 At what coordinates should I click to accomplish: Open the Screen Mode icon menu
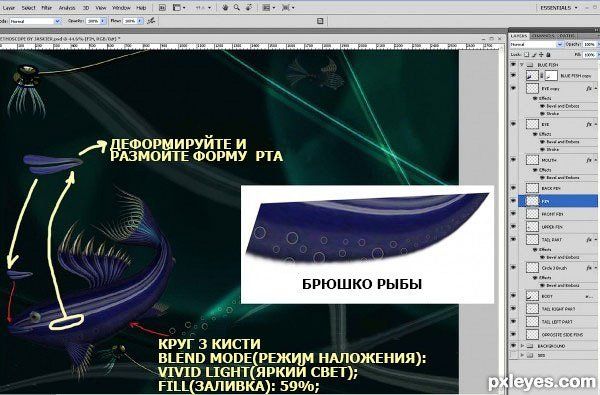click(288, 8)
